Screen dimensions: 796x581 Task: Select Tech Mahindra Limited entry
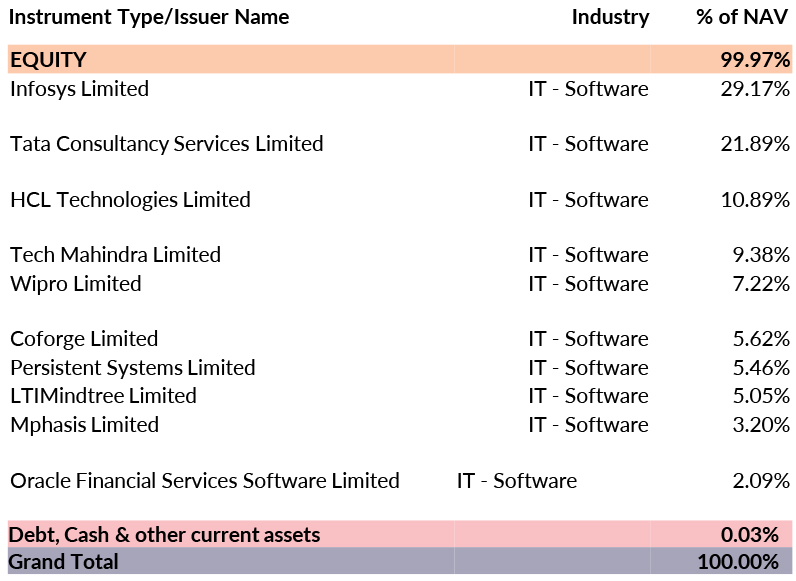(x=115, y=255)
